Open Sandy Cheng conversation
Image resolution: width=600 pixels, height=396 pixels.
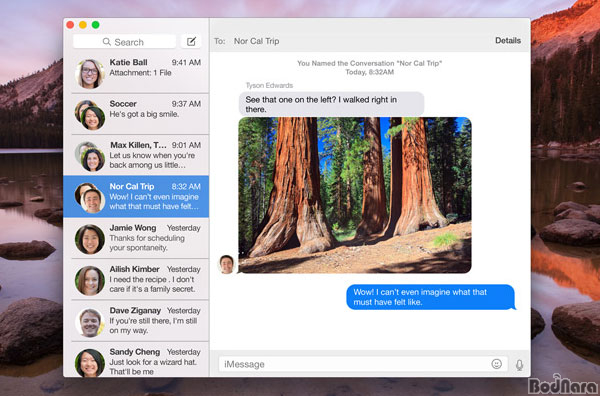tap(136, 360)
